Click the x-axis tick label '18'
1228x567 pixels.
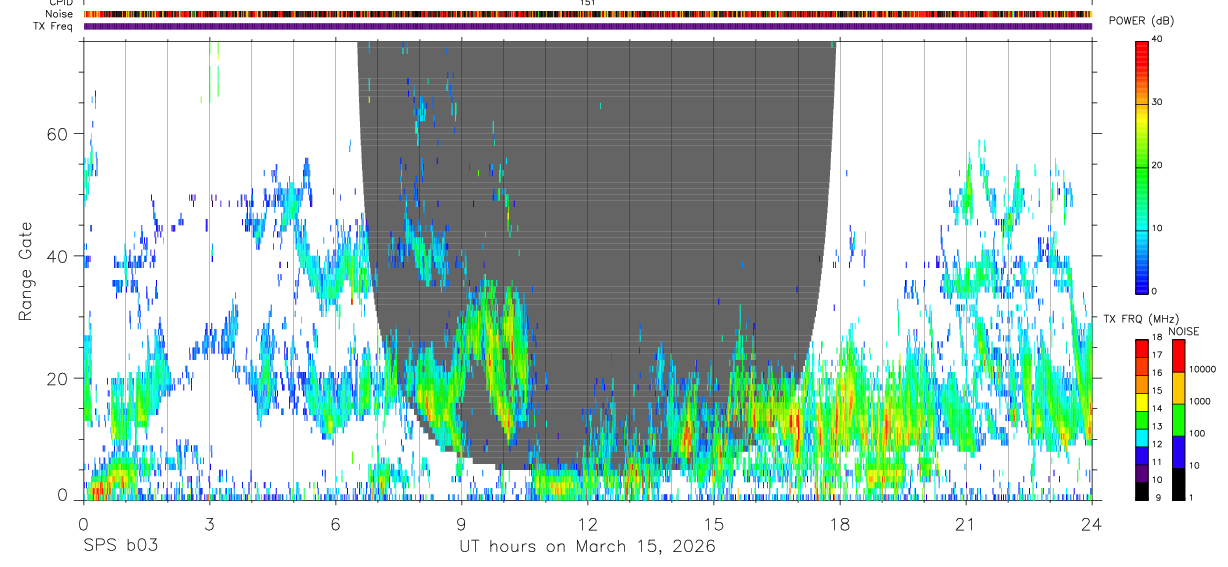click(x=840, y=524)
